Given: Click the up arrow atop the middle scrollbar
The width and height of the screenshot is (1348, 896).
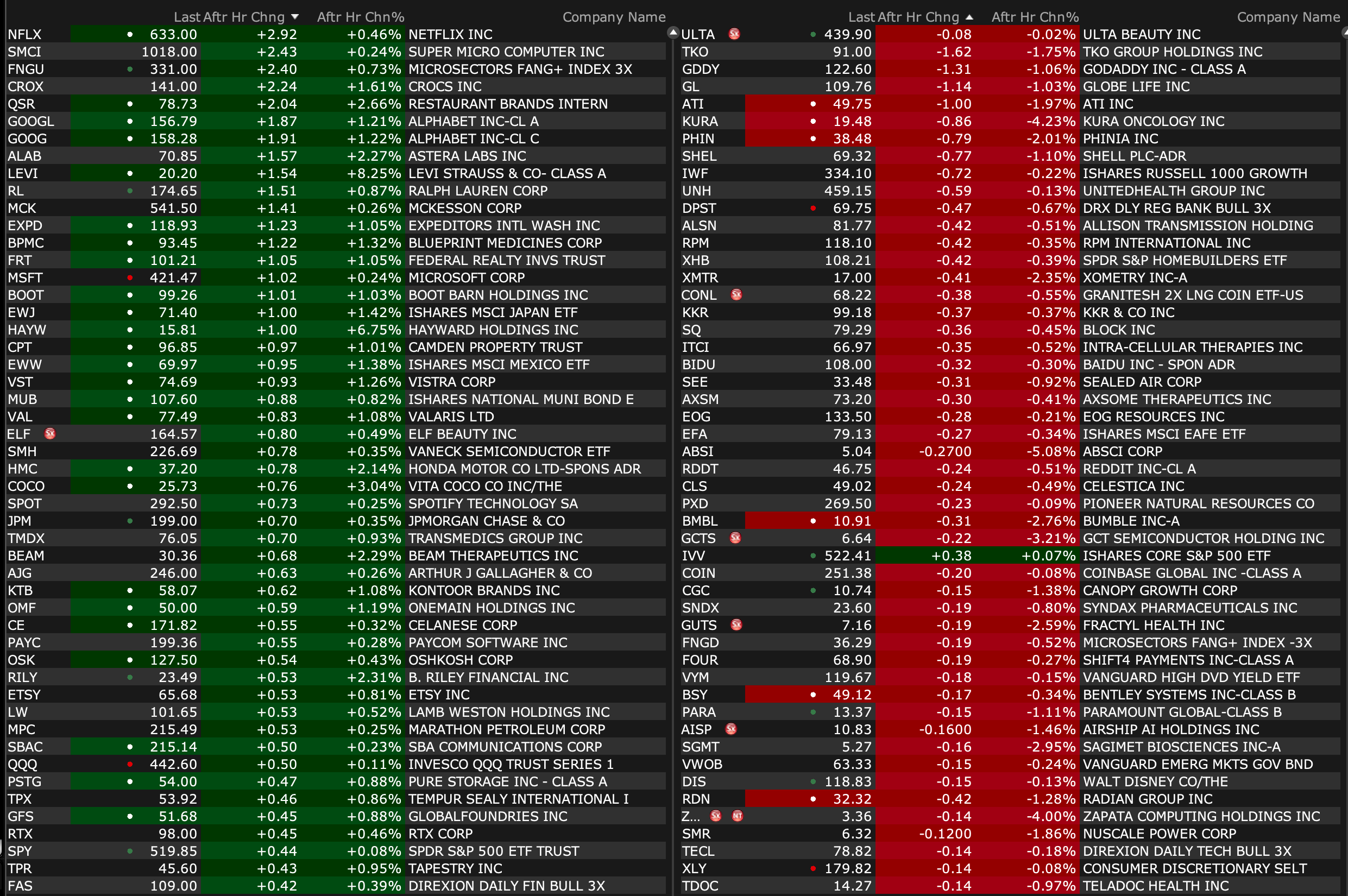Looking at the screenshot, I should pyautogui.click(x=673, y=31).
